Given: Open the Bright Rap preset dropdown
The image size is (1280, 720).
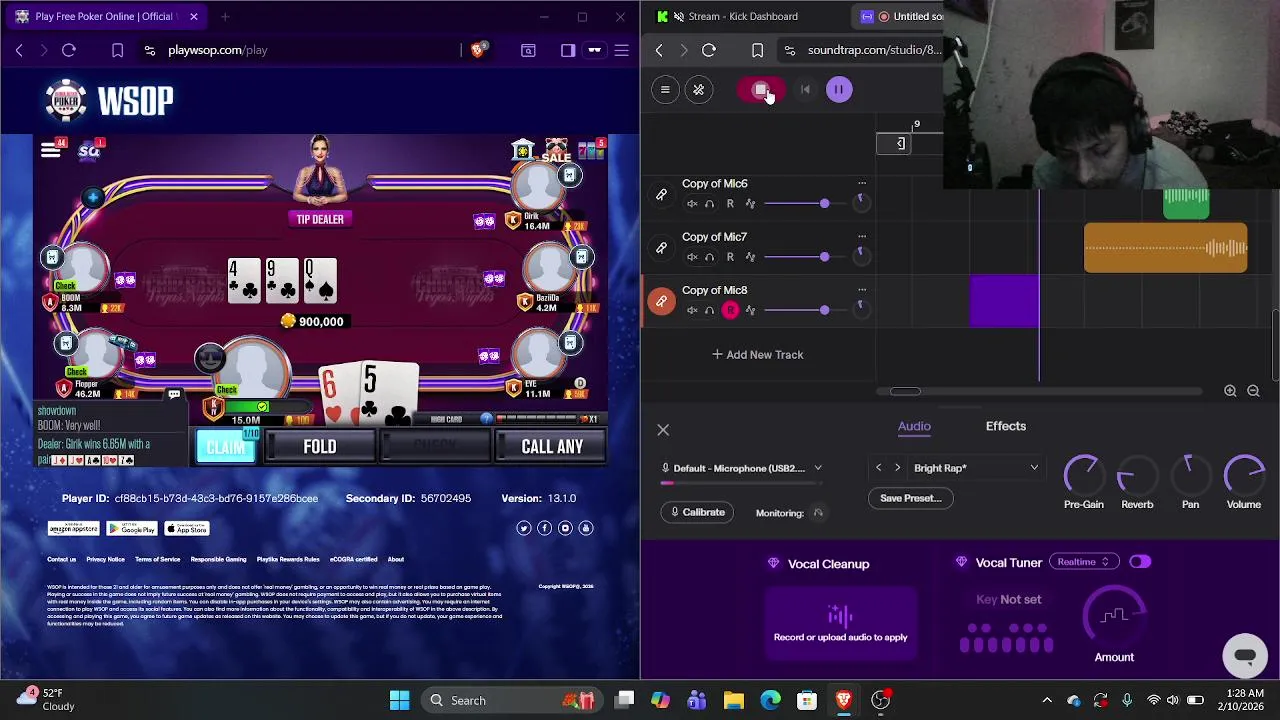Looking at the screenshot, I should [x=976, y=468].
